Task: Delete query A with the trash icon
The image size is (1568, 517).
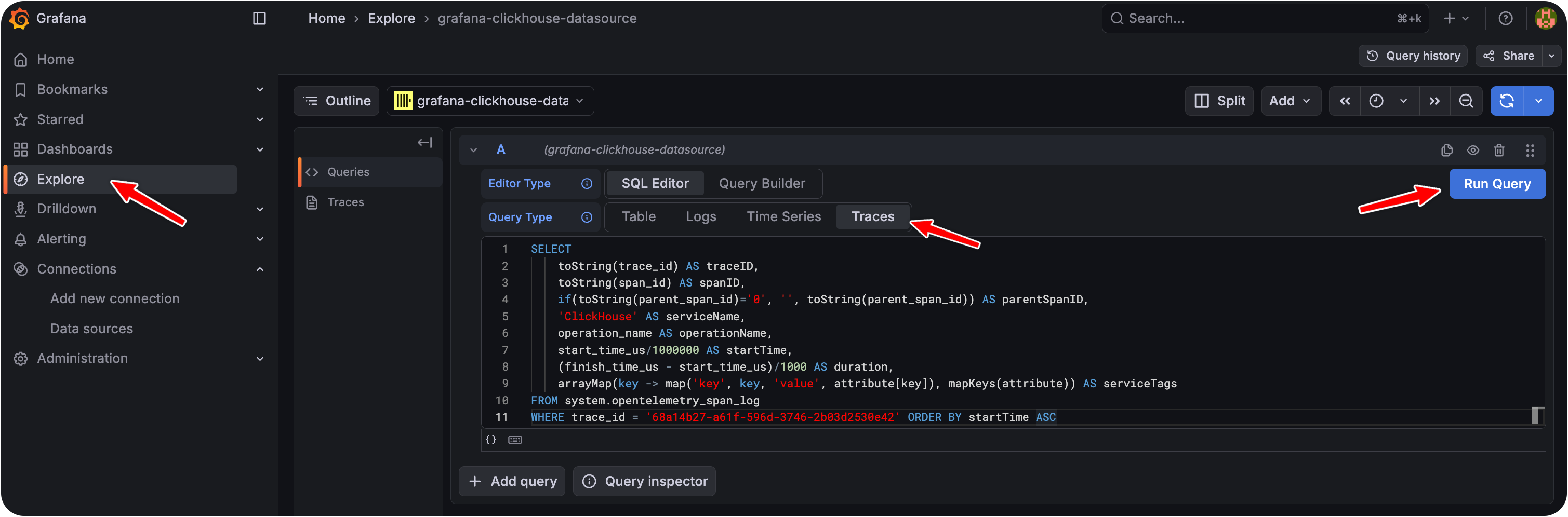Action: [x=1499, y=149]
